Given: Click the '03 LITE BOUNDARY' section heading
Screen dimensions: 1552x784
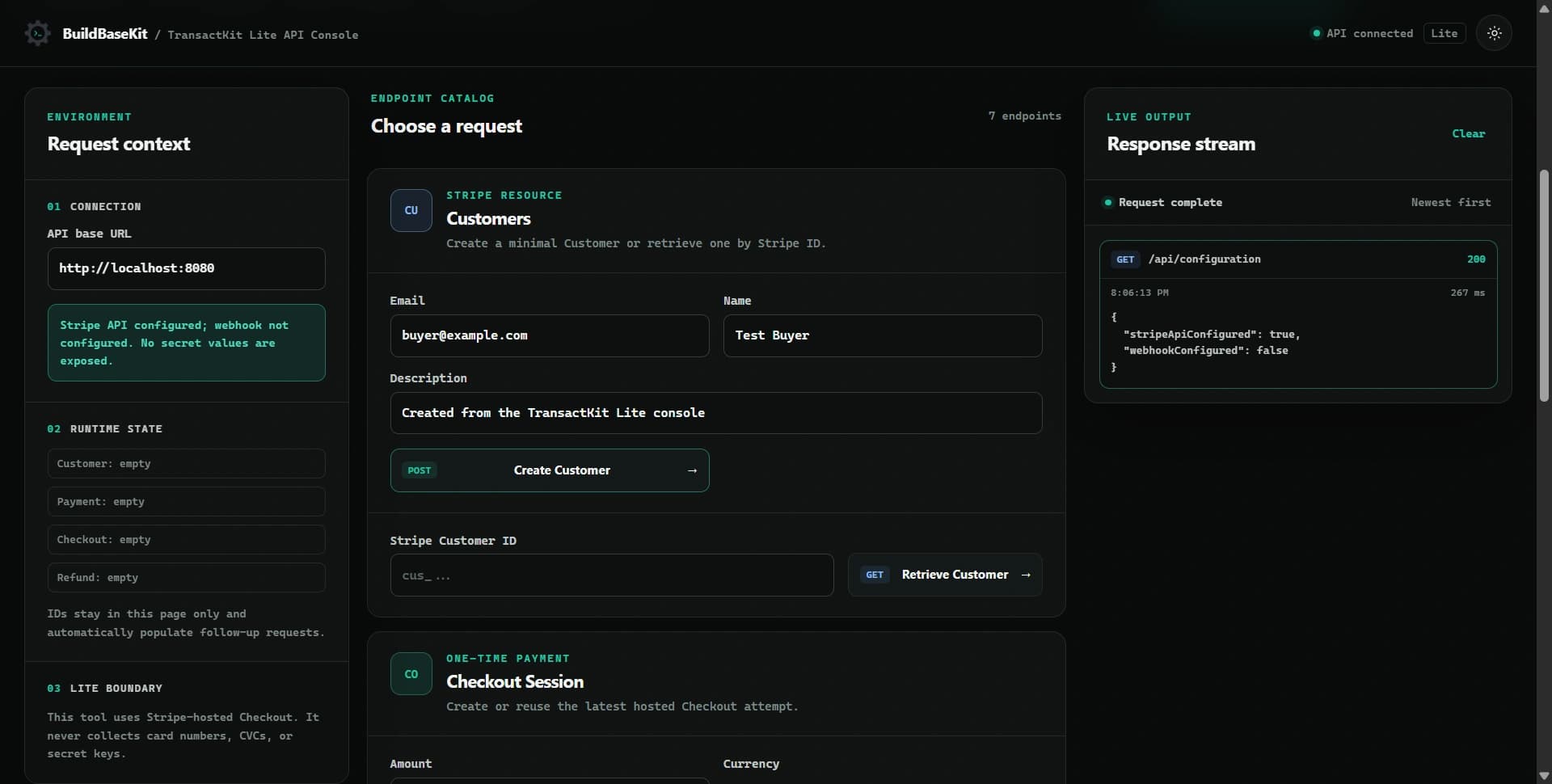Looking at the screenshot, I should click(105, 689).
